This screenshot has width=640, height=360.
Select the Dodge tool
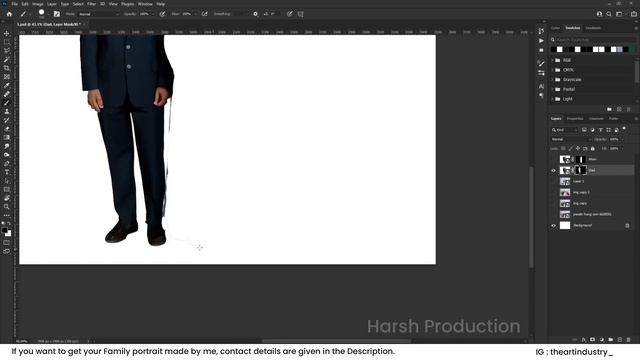(7, 155)
